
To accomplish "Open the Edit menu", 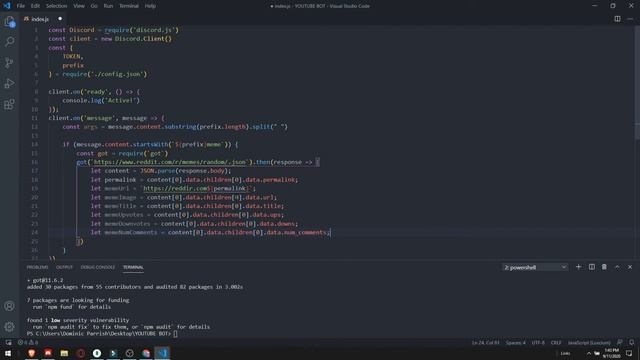I will click(x=35, y=6).
